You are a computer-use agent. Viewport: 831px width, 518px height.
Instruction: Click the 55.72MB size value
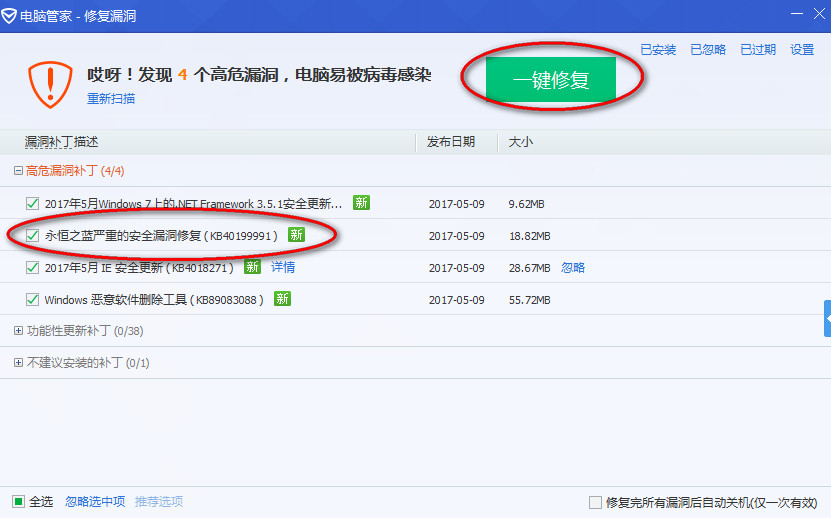click(x=529, y=300)
